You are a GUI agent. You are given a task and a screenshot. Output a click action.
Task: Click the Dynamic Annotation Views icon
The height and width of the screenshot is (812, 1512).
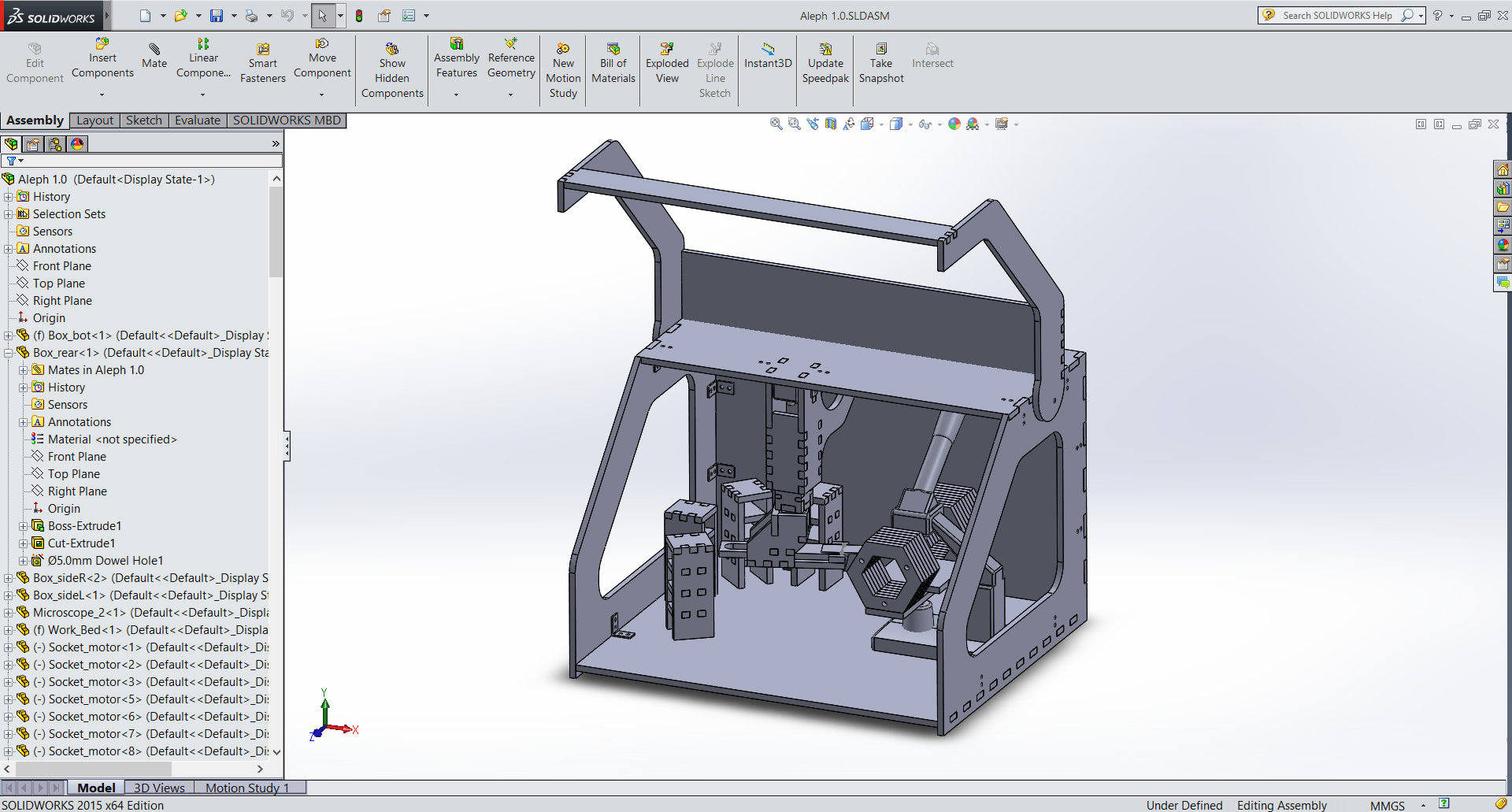[x=849, y=124]
